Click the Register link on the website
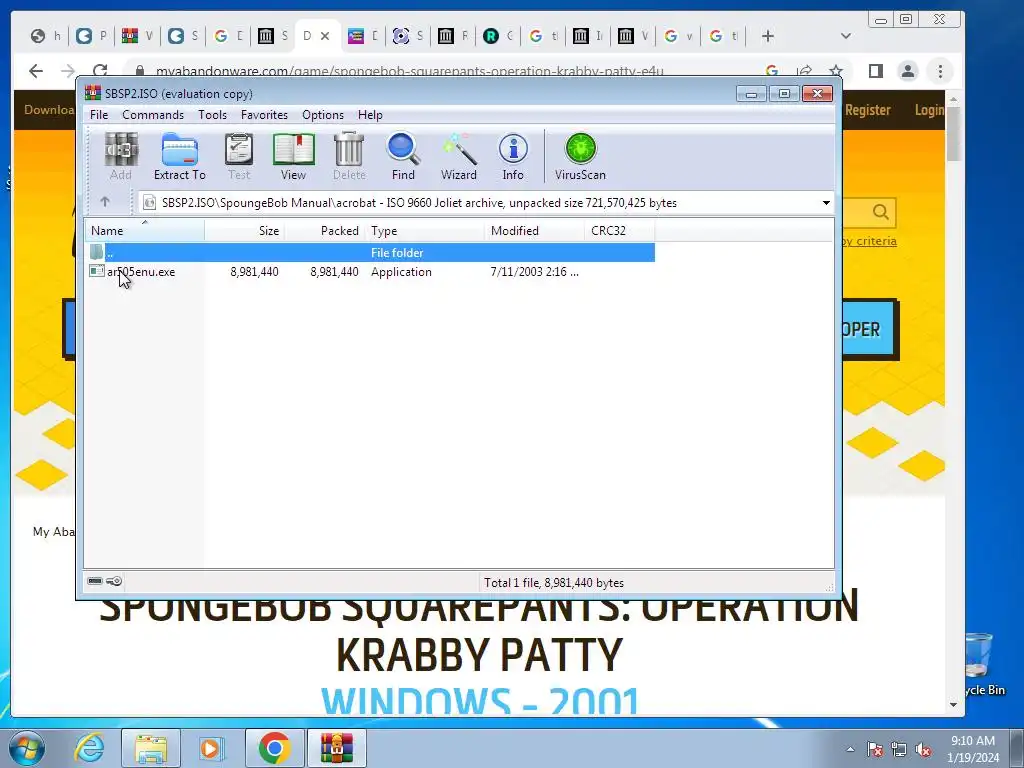This screenshot has height=768, width=1024. click(x=867, y=110)
